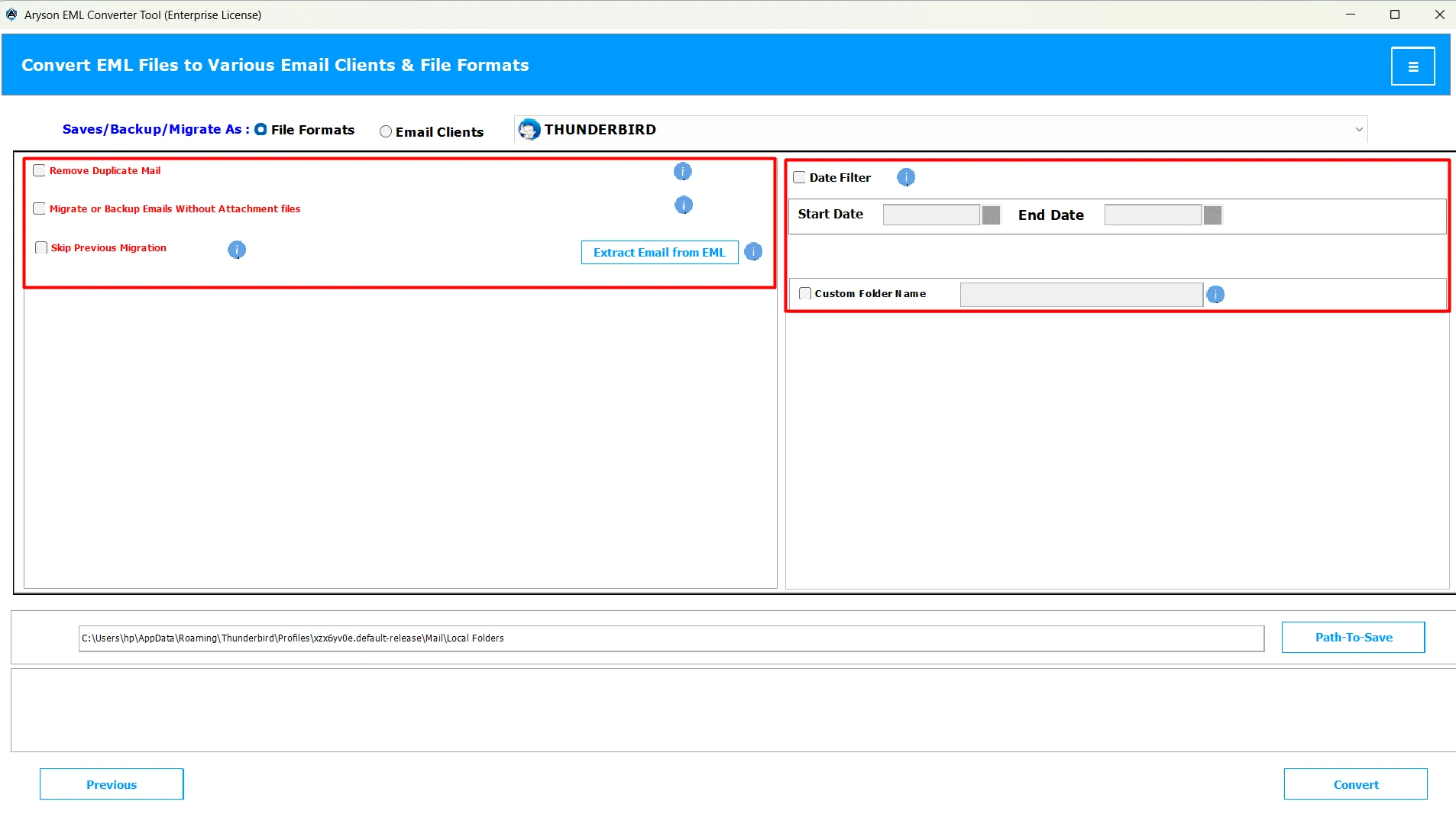Image resolution: width=1456 pixels, height=824 pixels.
Task: Open the hamburger menu in the header
Action: point(1412,66)
